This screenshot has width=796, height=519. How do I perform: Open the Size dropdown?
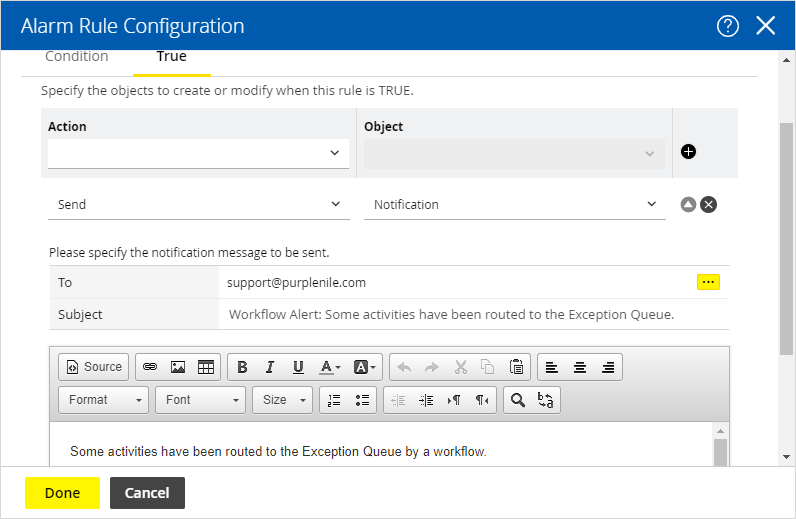pyautogui.click(x=283, y=400)
